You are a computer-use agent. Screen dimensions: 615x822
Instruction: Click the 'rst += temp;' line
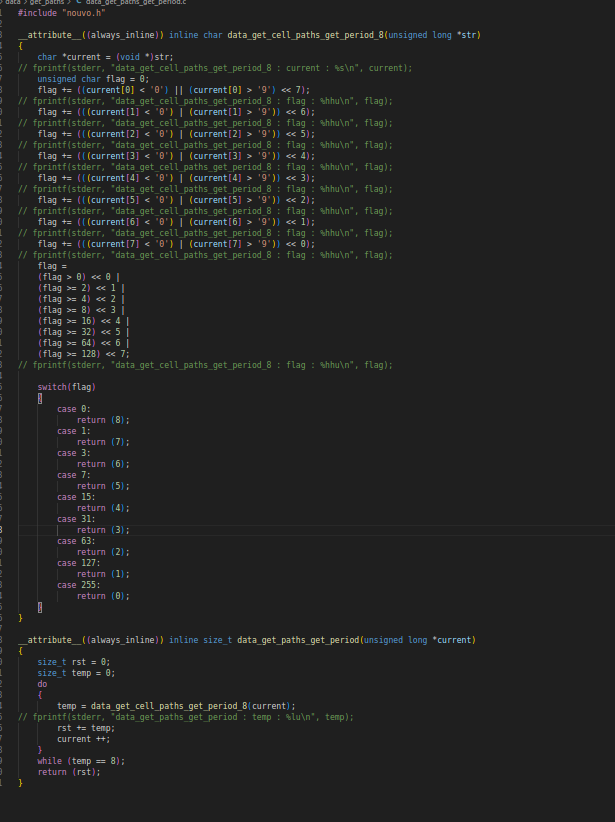(x=86, y=728)
